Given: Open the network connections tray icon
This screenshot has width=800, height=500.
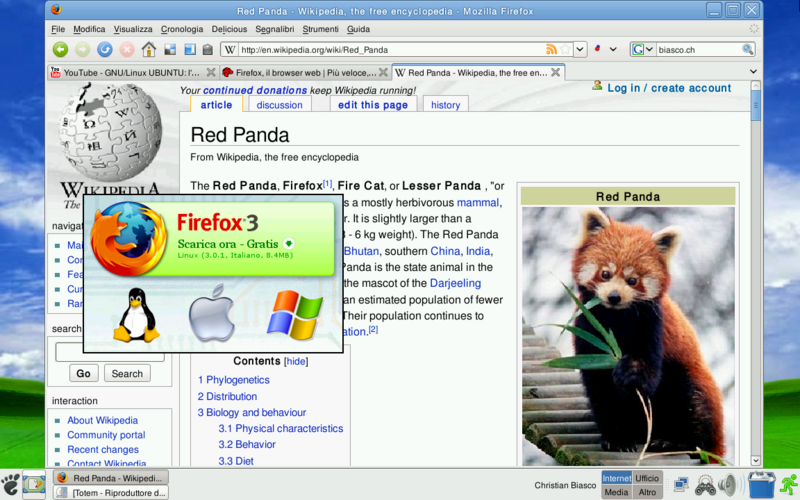Looking at the screenshot, I should pyautogui.click(x=681, y=484).
